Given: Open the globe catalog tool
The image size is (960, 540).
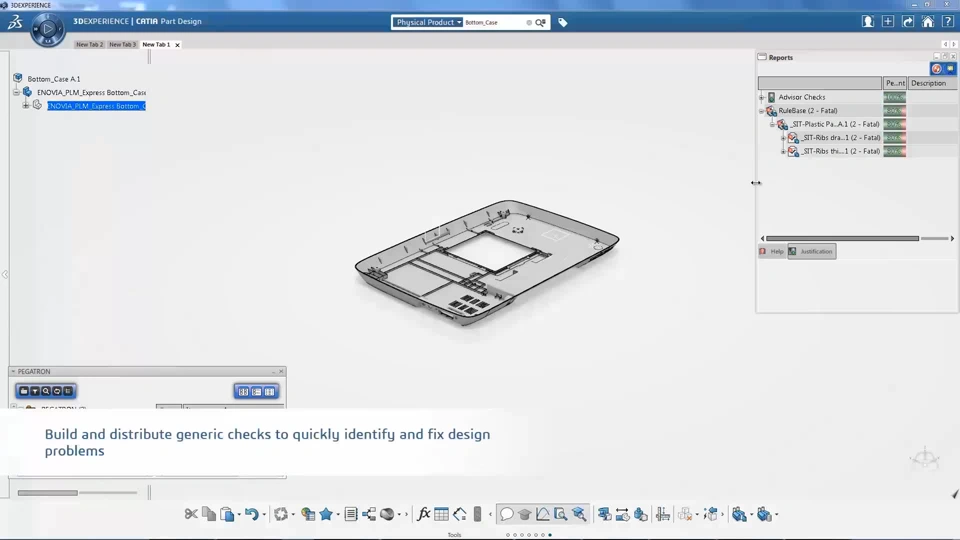Looking at the screenshot, I should pos(308,514).
